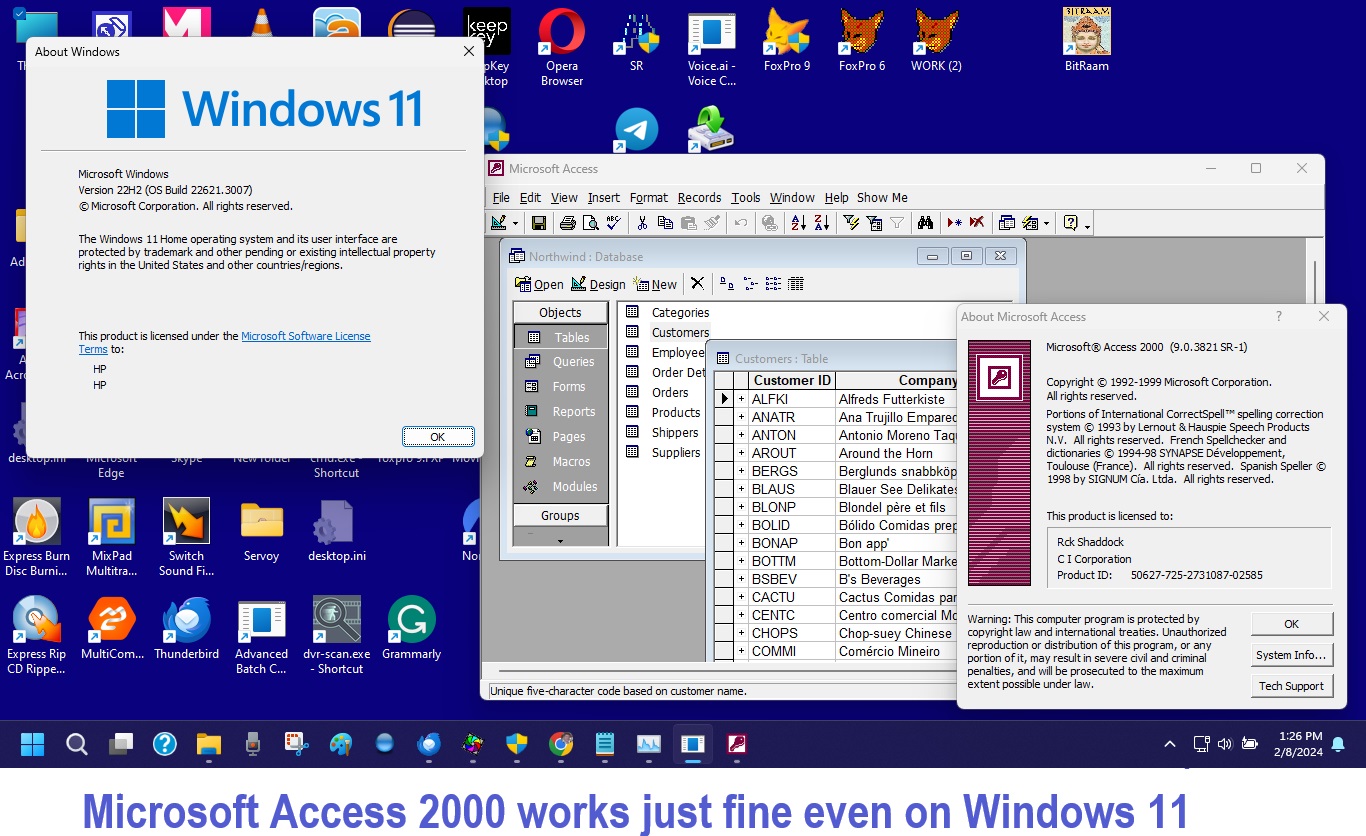This screenshot has width=1366, height=836.
Task: Click New in Northwind database toolbar
Action: click(x=655, y=284)
